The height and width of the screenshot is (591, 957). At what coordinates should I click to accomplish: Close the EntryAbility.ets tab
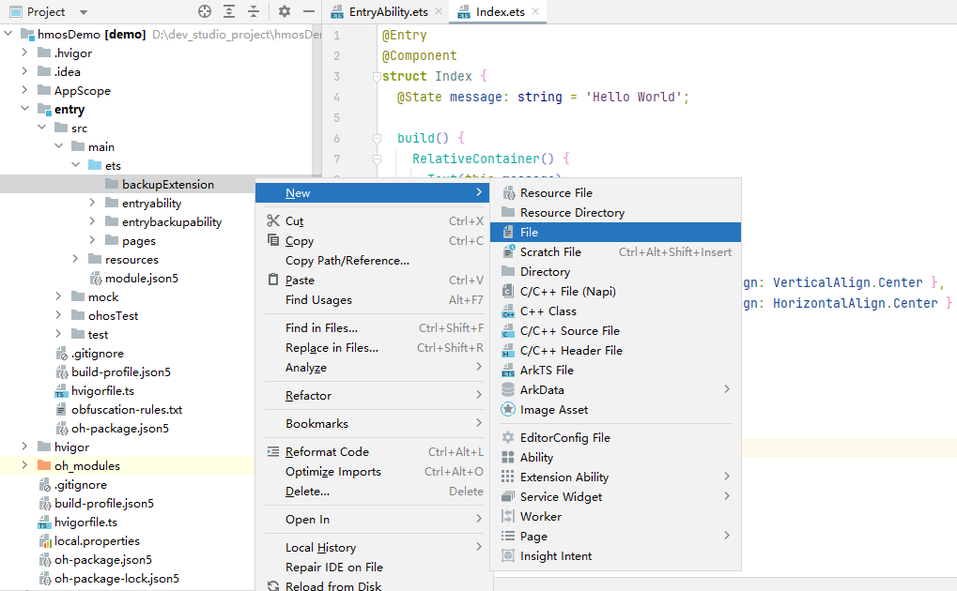[438, 12]
